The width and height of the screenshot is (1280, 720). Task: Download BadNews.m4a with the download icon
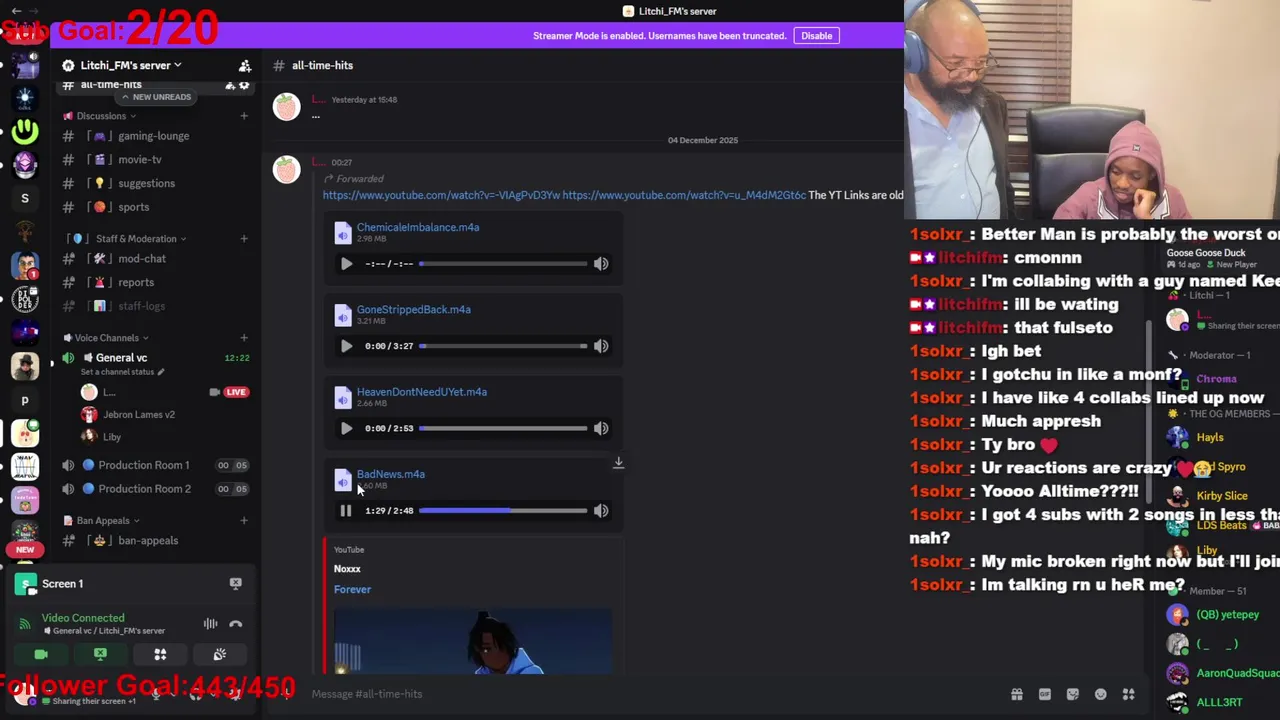(618, 463)
